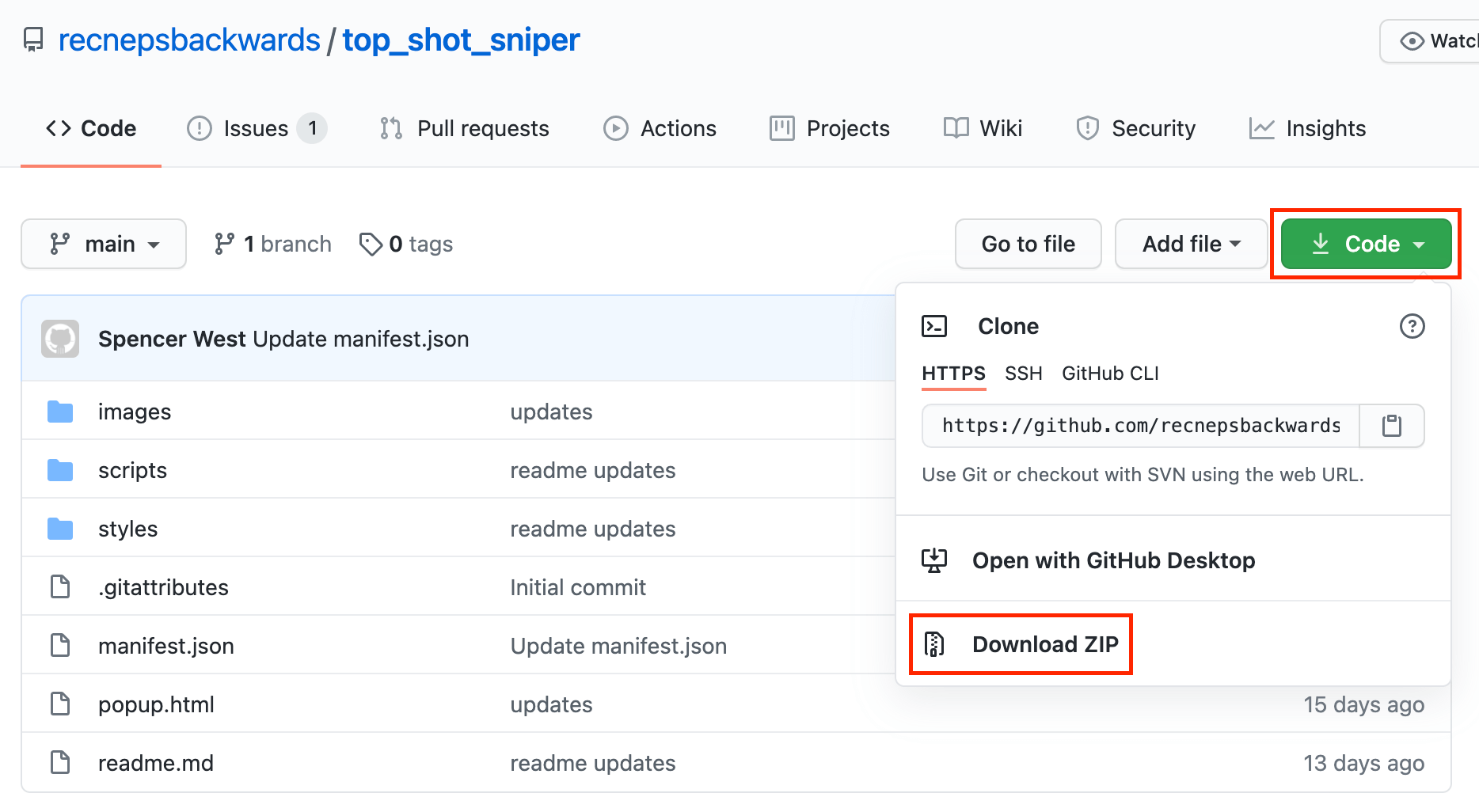Click the styles folder icon
This screenshot has width=1479, height=812.
click(60, 529)
